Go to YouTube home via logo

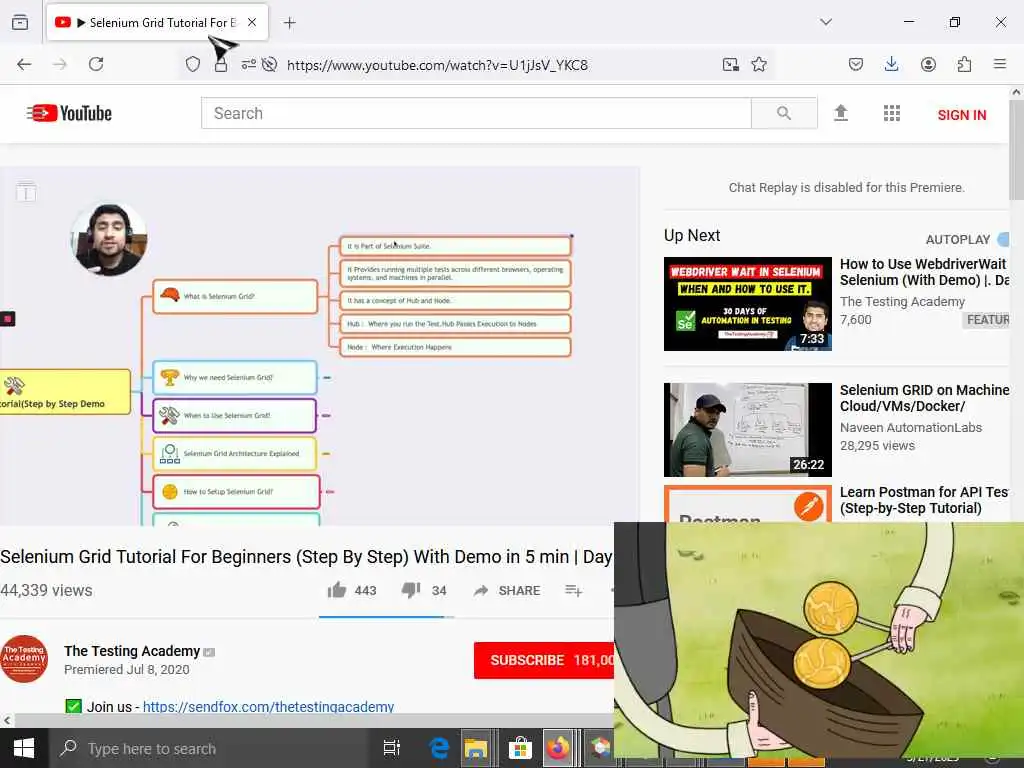tap(69, 113)
